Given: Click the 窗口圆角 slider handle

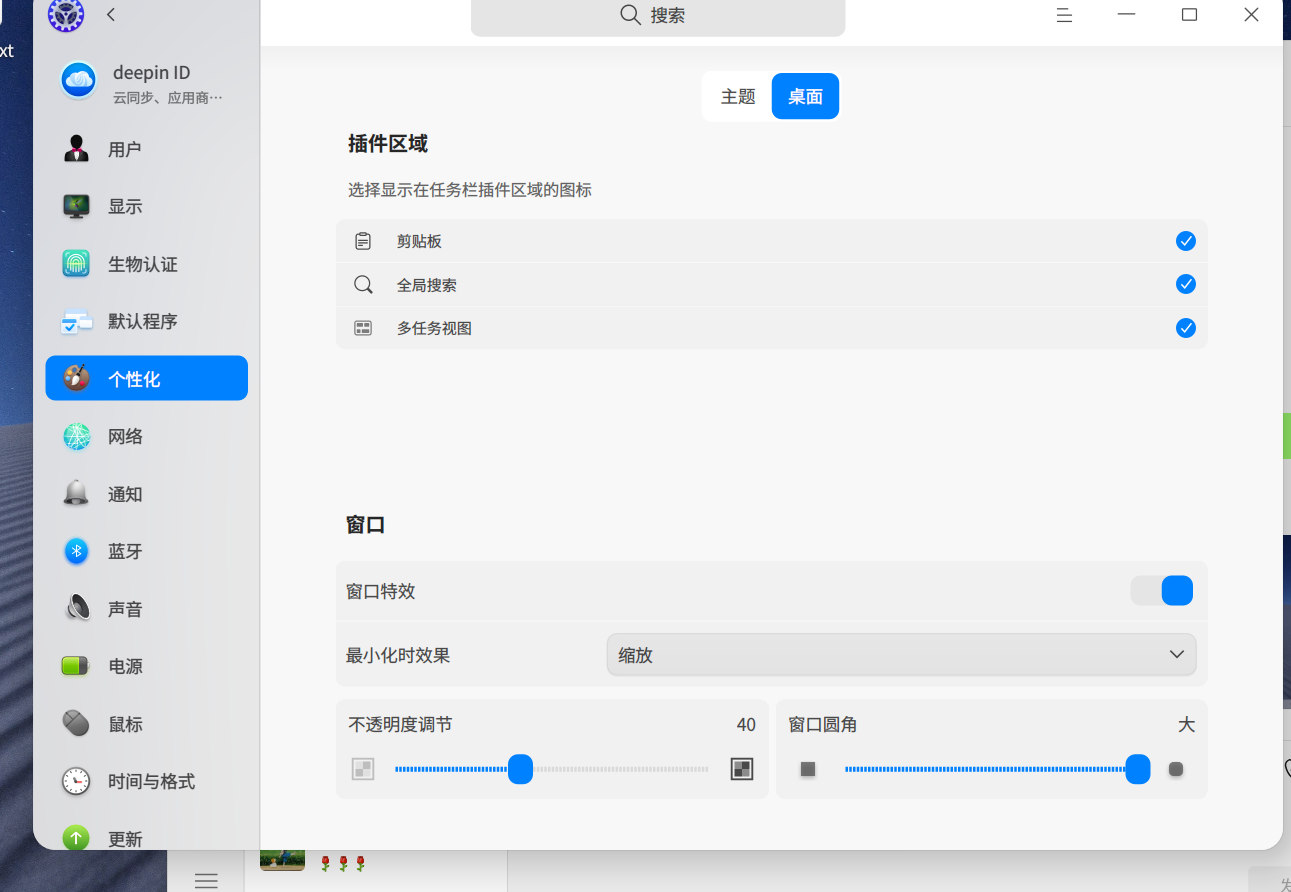Looking at the screenshot, I should point(1138,769).
